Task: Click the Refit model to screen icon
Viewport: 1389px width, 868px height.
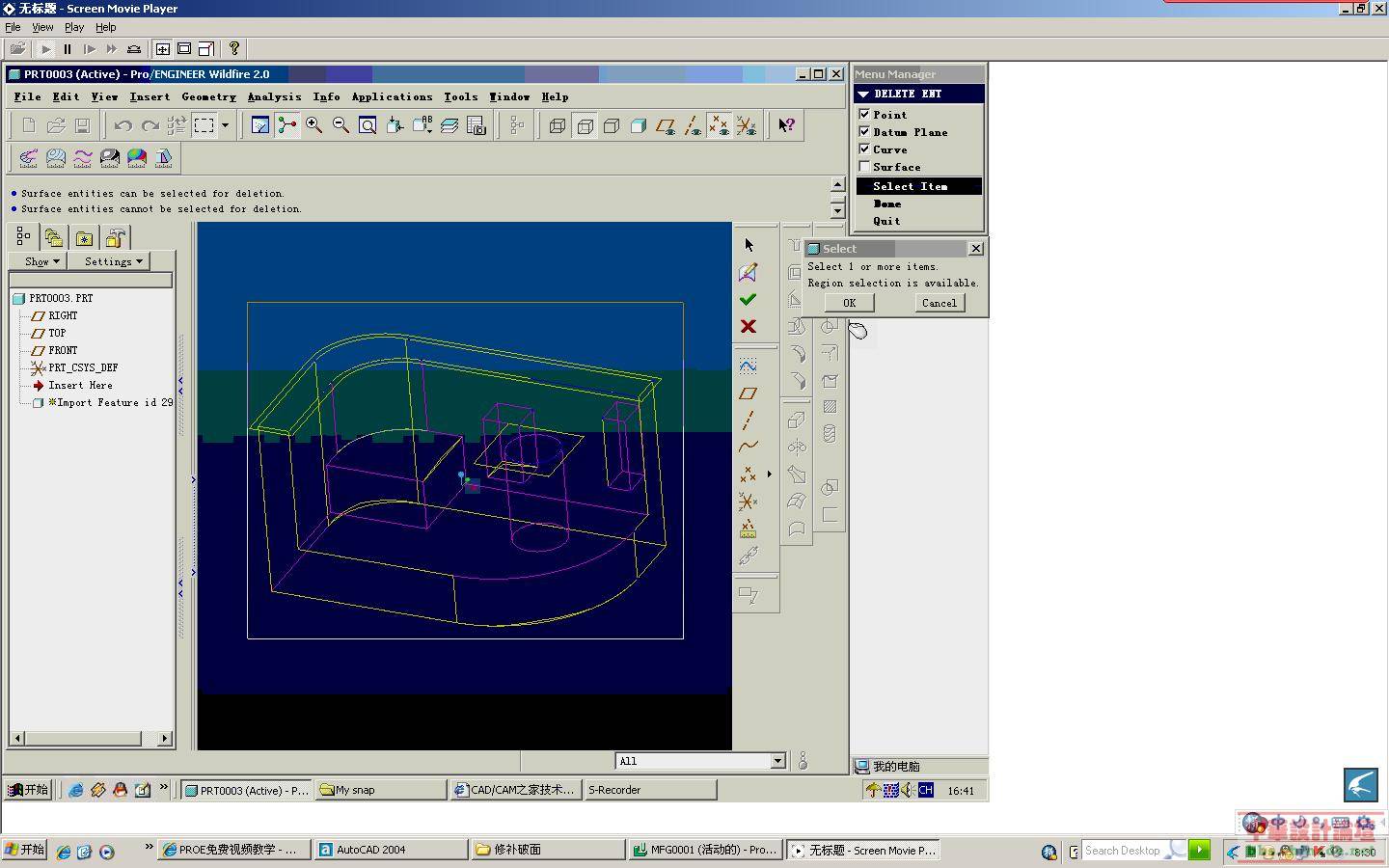Action: tap(368, 125)
